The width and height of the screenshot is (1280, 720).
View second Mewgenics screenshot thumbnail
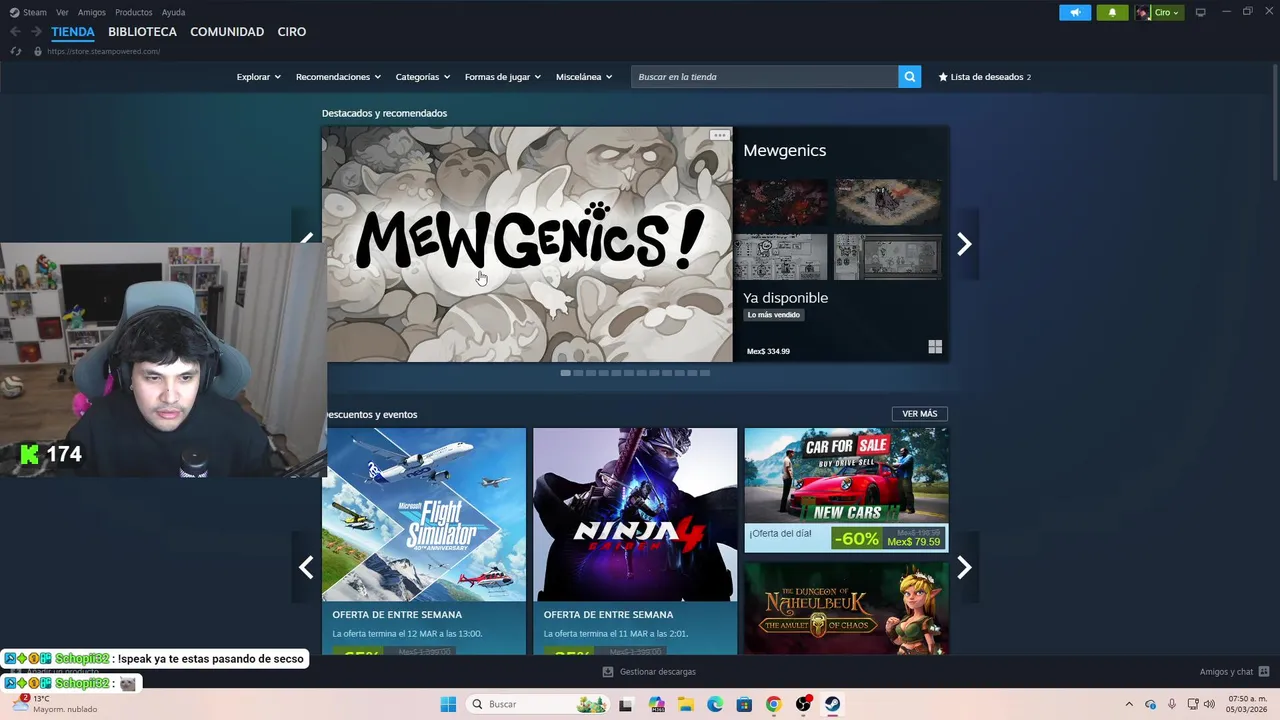[888, 202]
